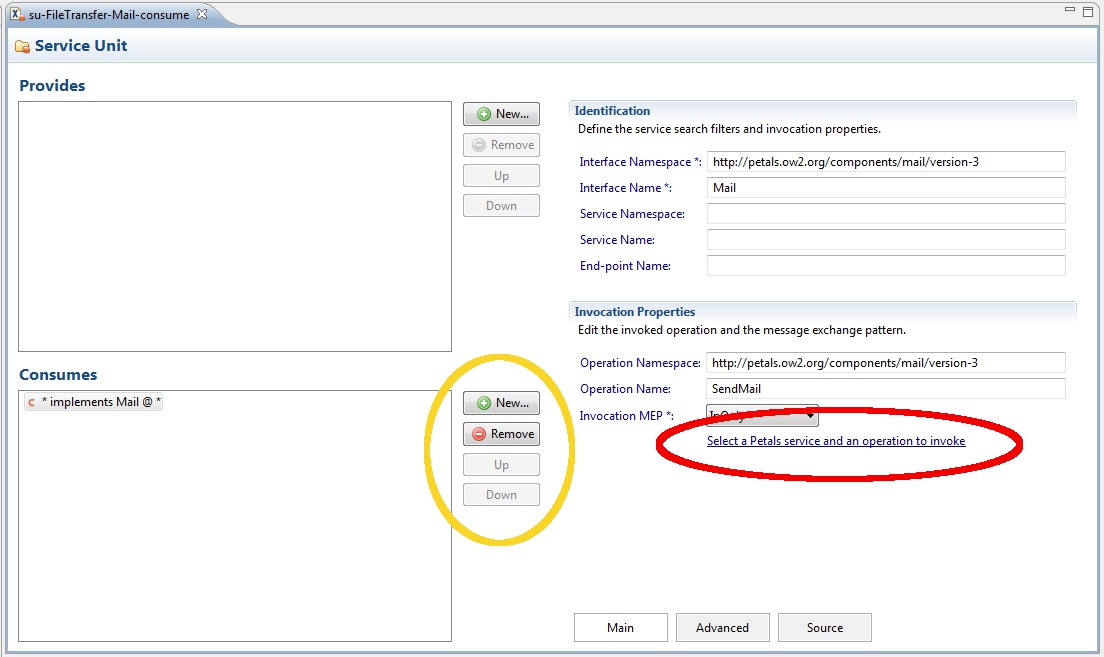
Task: Close the su-FileTransfer-Mail-consume editor tab
Action: (x=202, y=15)
